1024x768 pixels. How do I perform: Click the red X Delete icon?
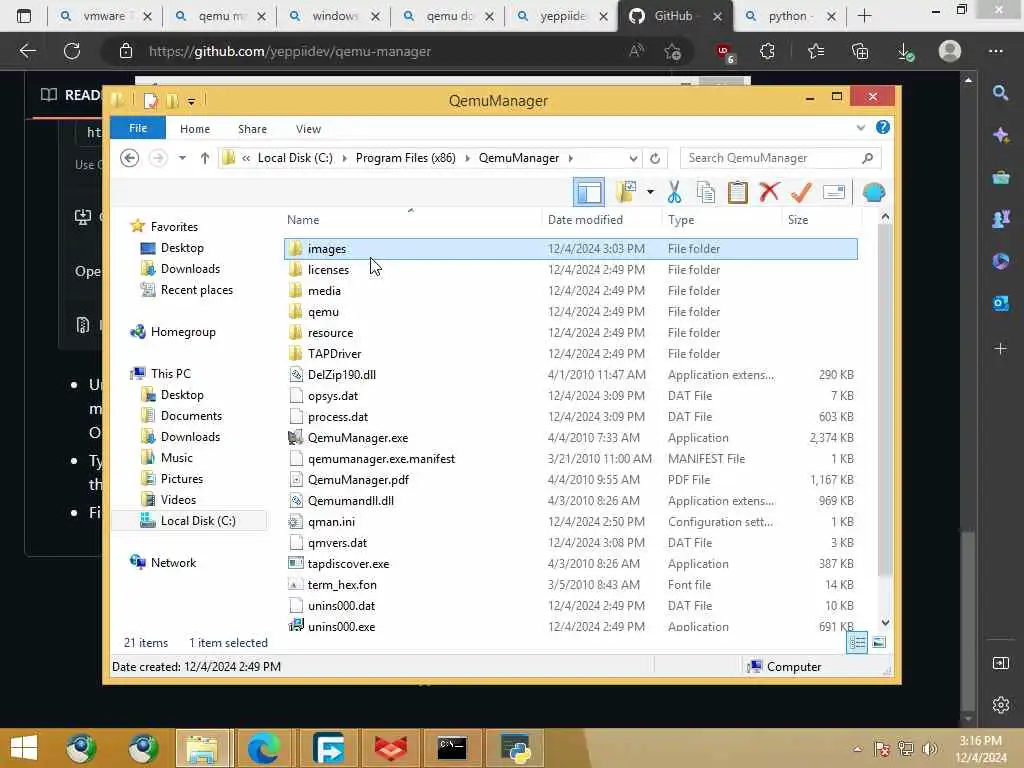769,192
